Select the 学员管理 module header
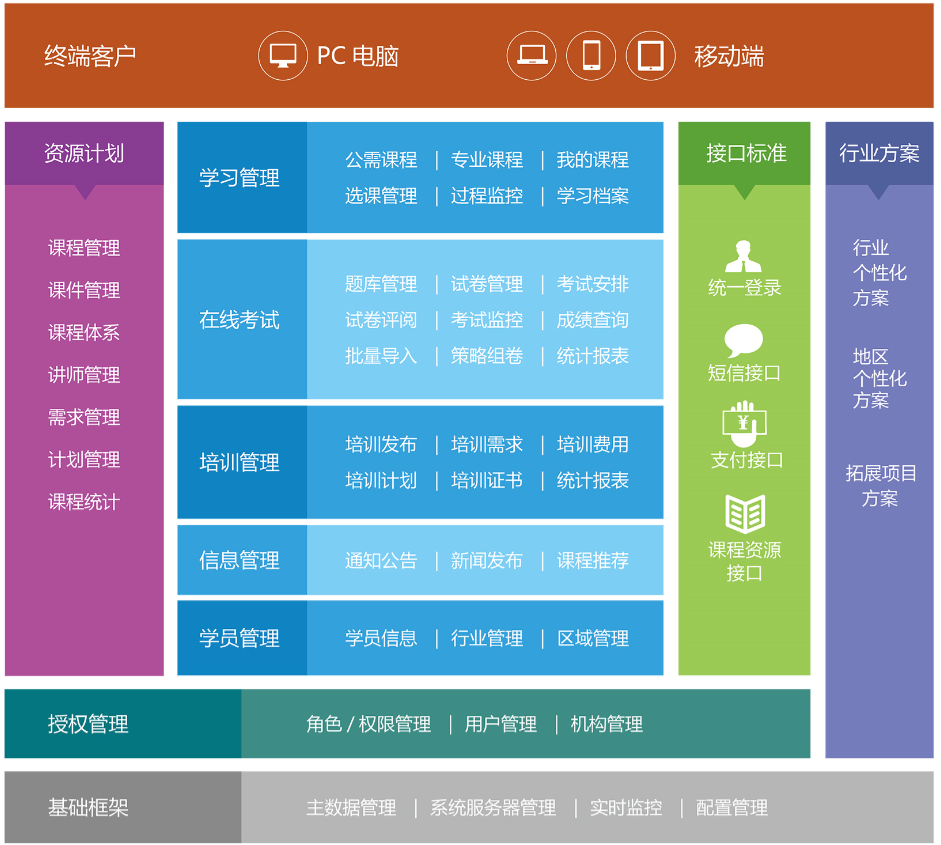Image resolution: width=941 pixels, height=845 pixels. point(242,638)
